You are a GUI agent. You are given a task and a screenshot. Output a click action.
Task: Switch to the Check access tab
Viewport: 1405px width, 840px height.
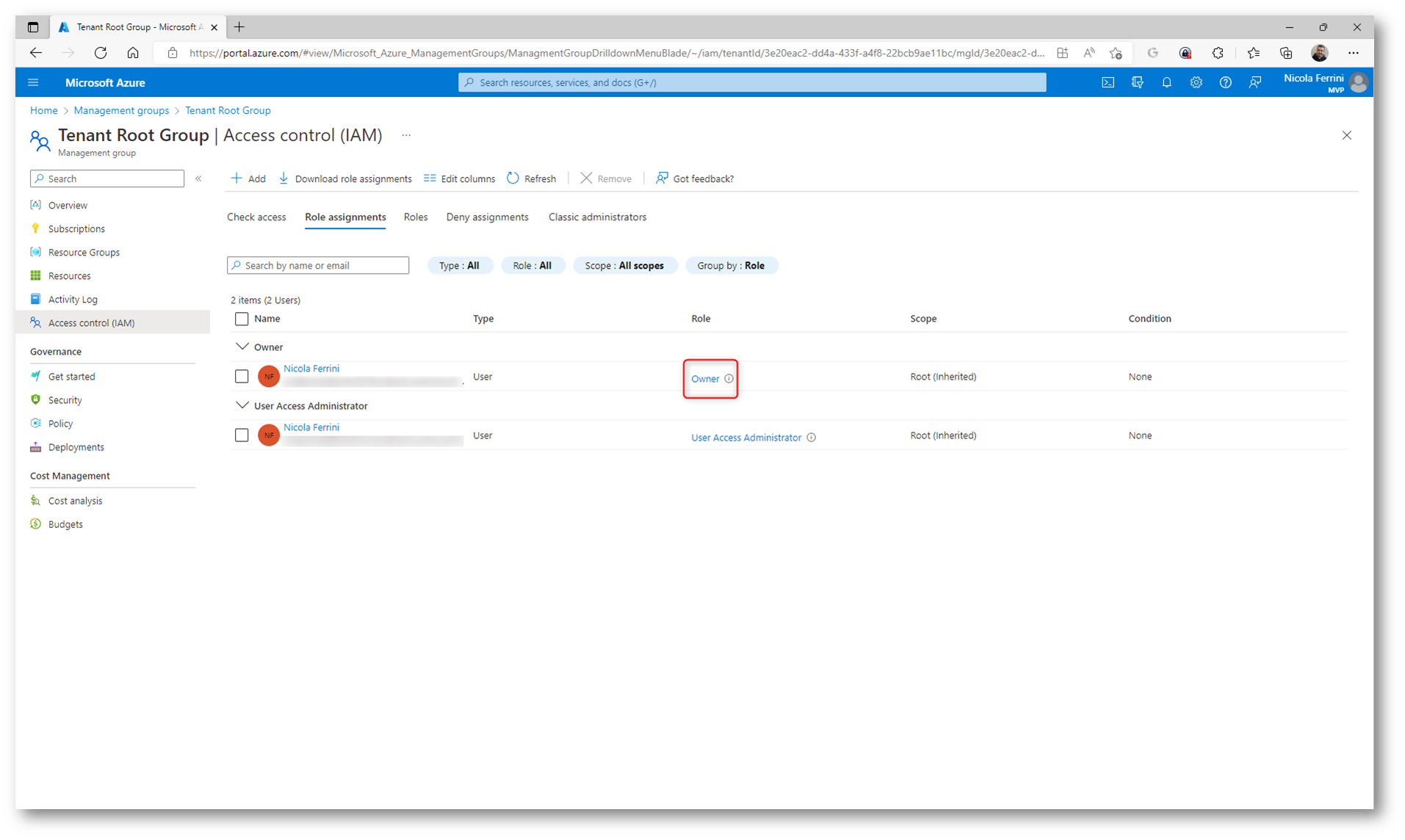pos(256,217)
